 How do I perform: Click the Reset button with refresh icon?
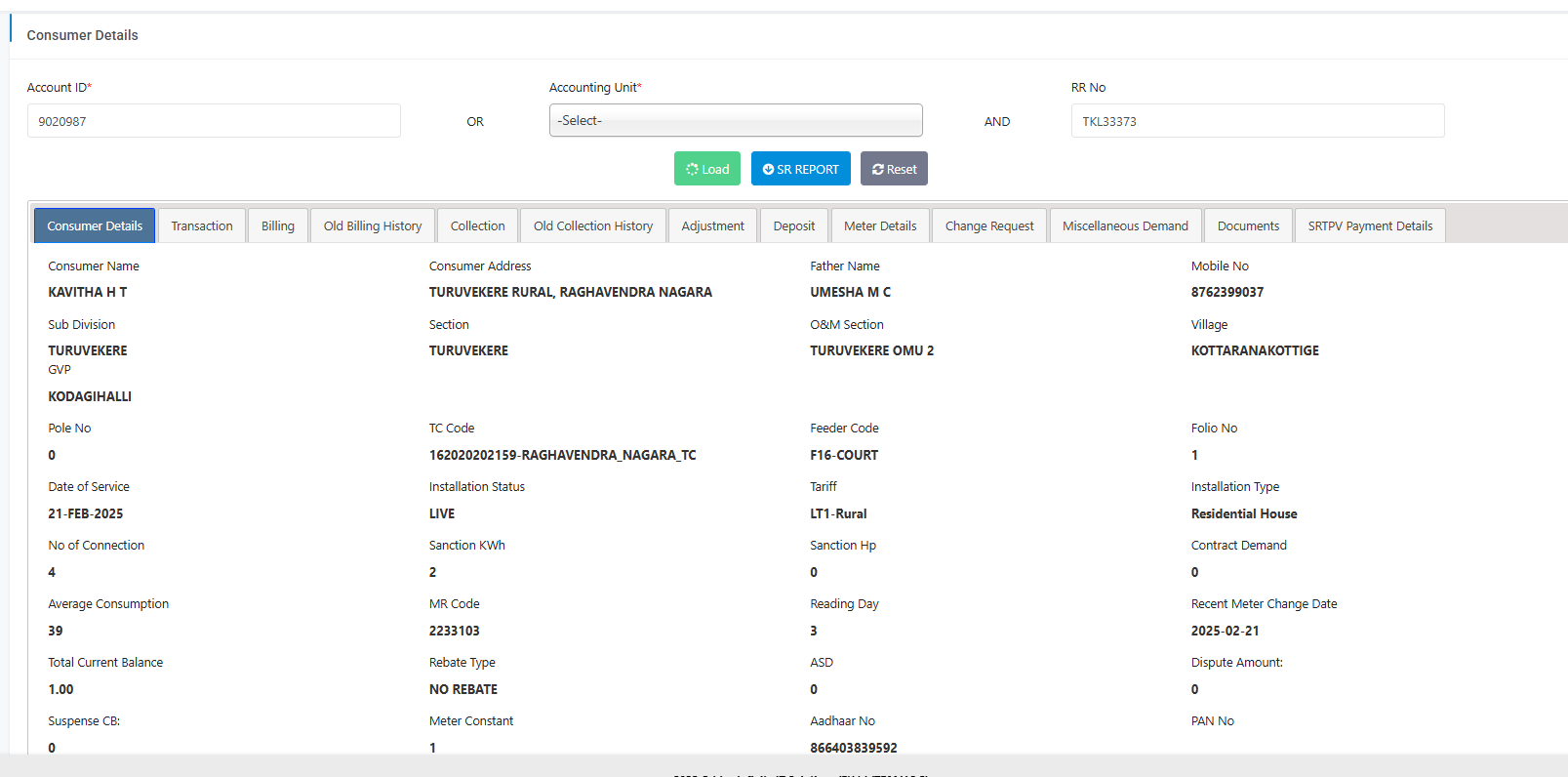(x=894, y=169)
